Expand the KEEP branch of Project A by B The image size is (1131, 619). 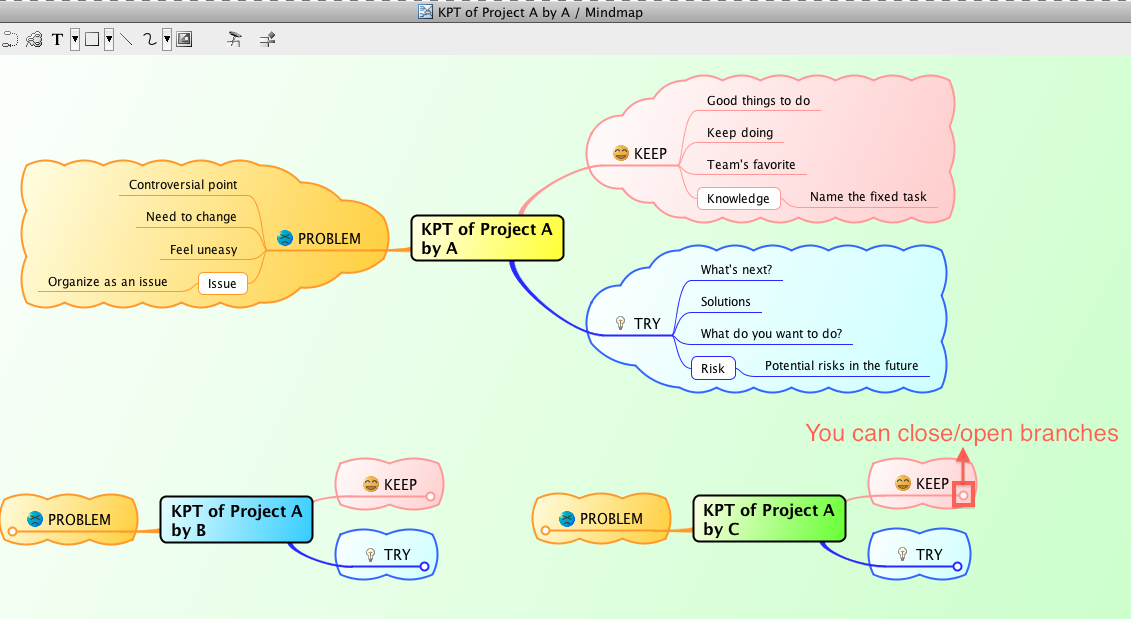click(430, 496)
